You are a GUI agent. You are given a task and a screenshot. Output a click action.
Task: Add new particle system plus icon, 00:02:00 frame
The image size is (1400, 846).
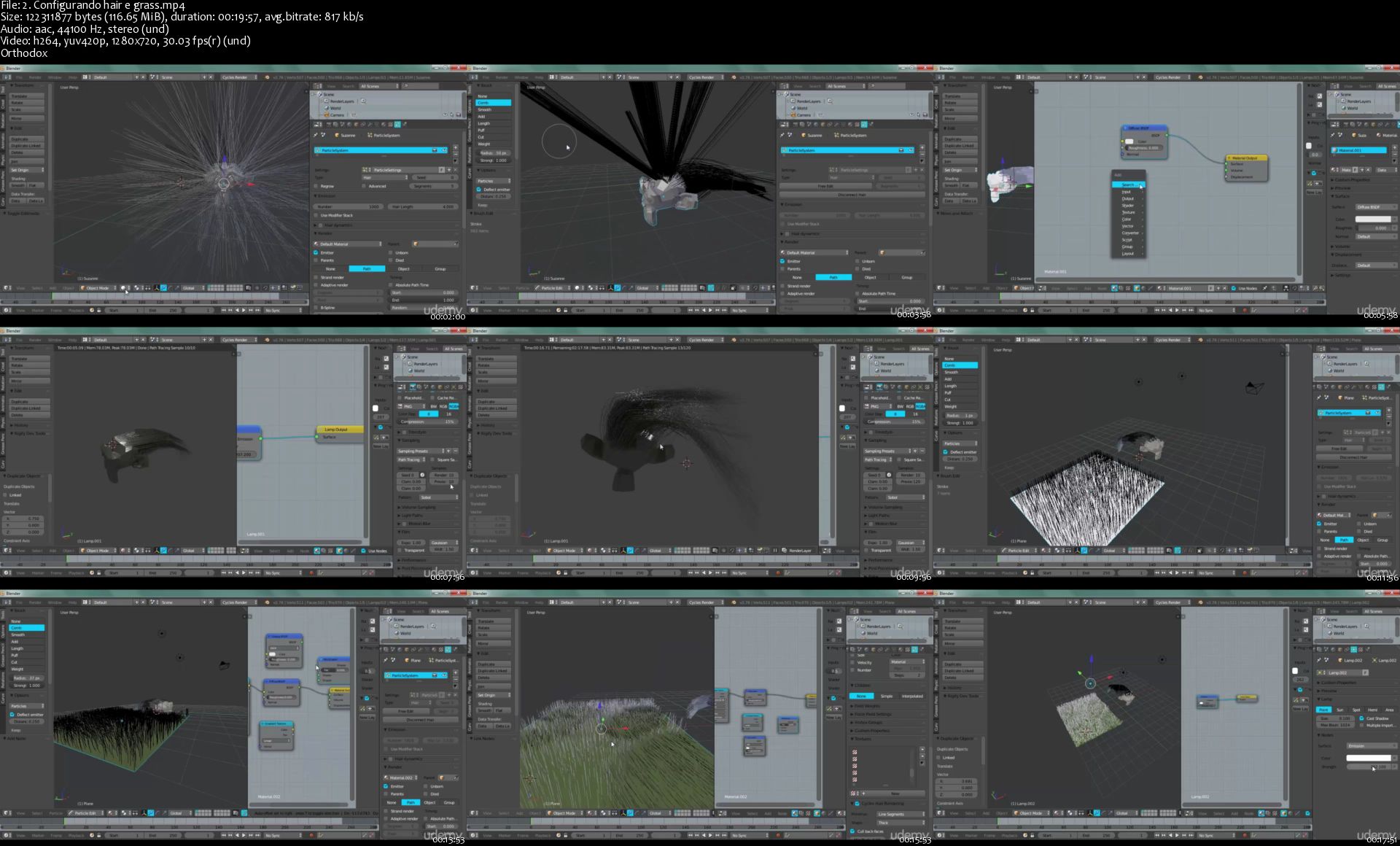click(456, 148)
